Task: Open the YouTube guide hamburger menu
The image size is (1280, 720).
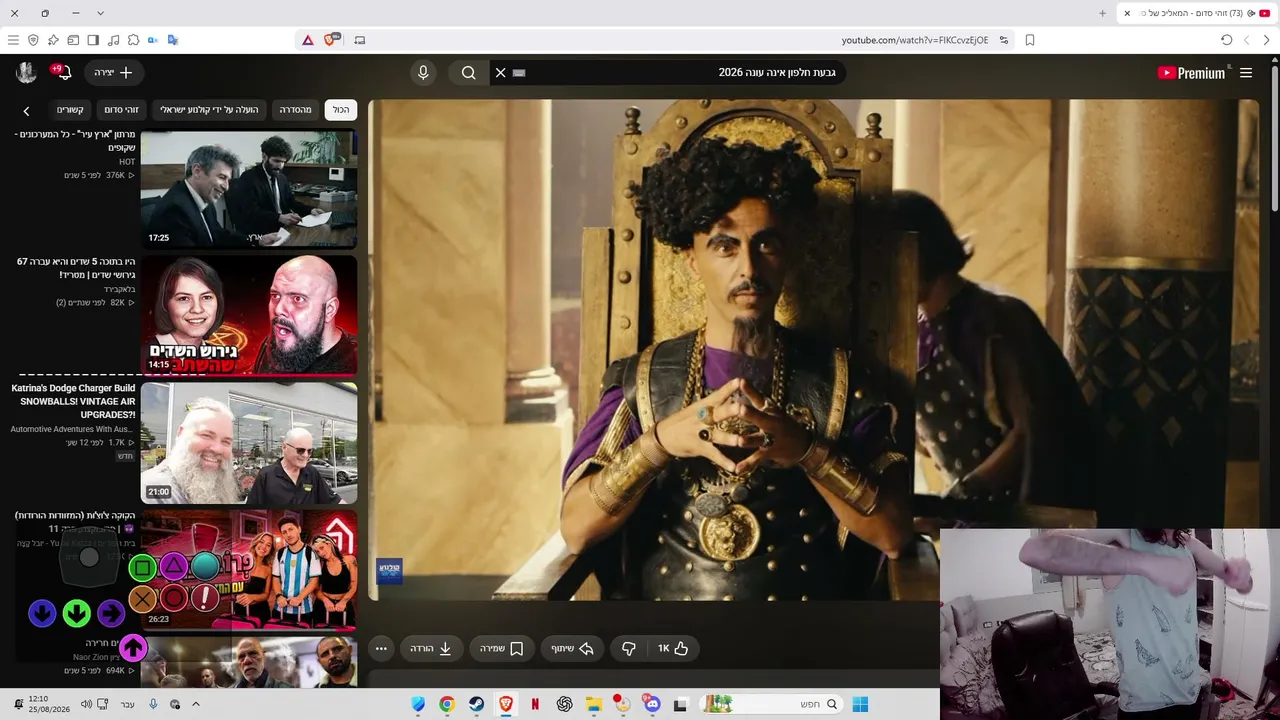Action: (x=1246, y=73)
